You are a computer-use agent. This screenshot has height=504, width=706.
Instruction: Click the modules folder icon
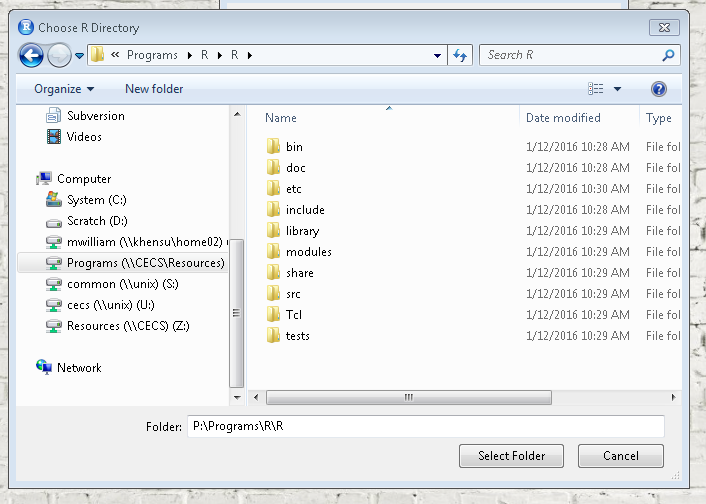273,251
